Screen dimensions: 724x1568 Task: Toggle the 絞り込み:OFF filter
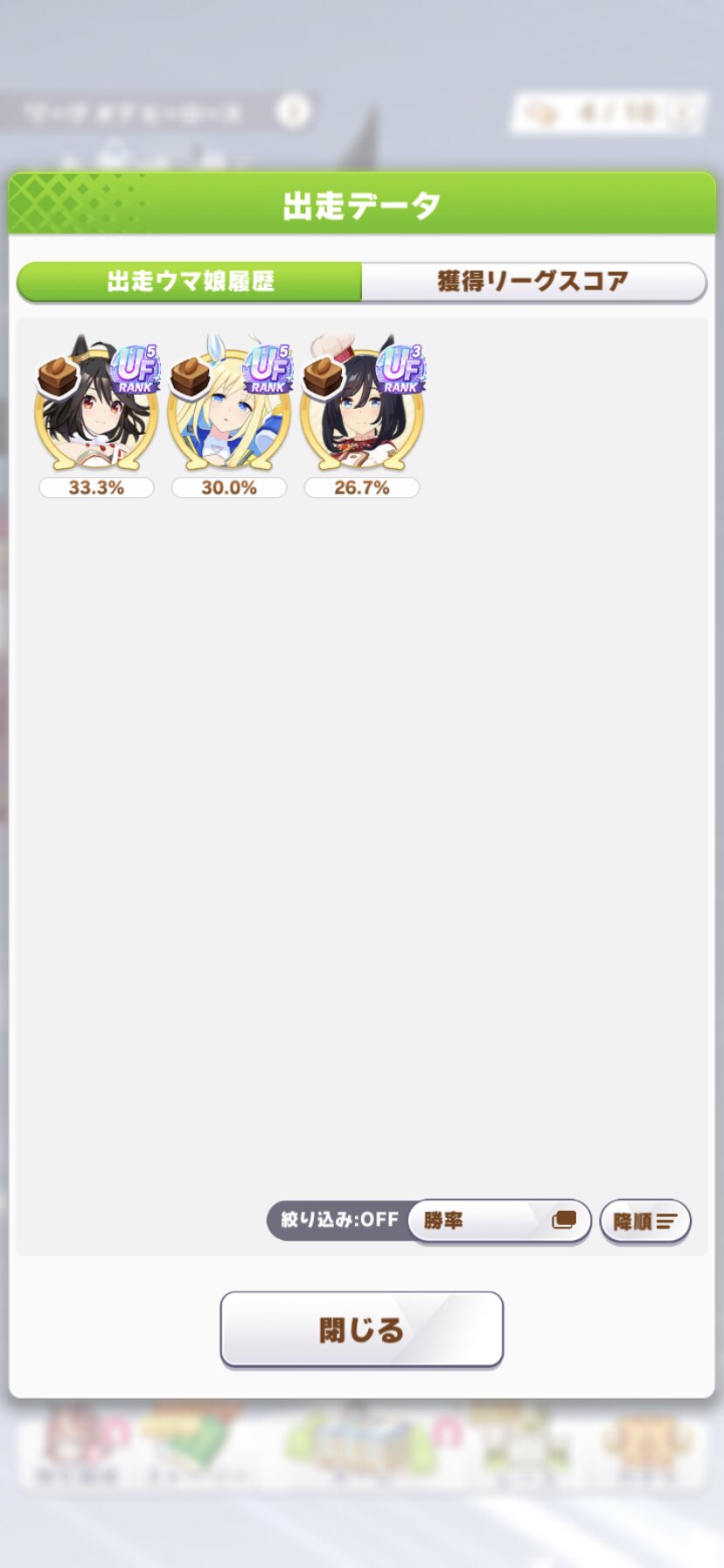click(x=339, y=1220)
